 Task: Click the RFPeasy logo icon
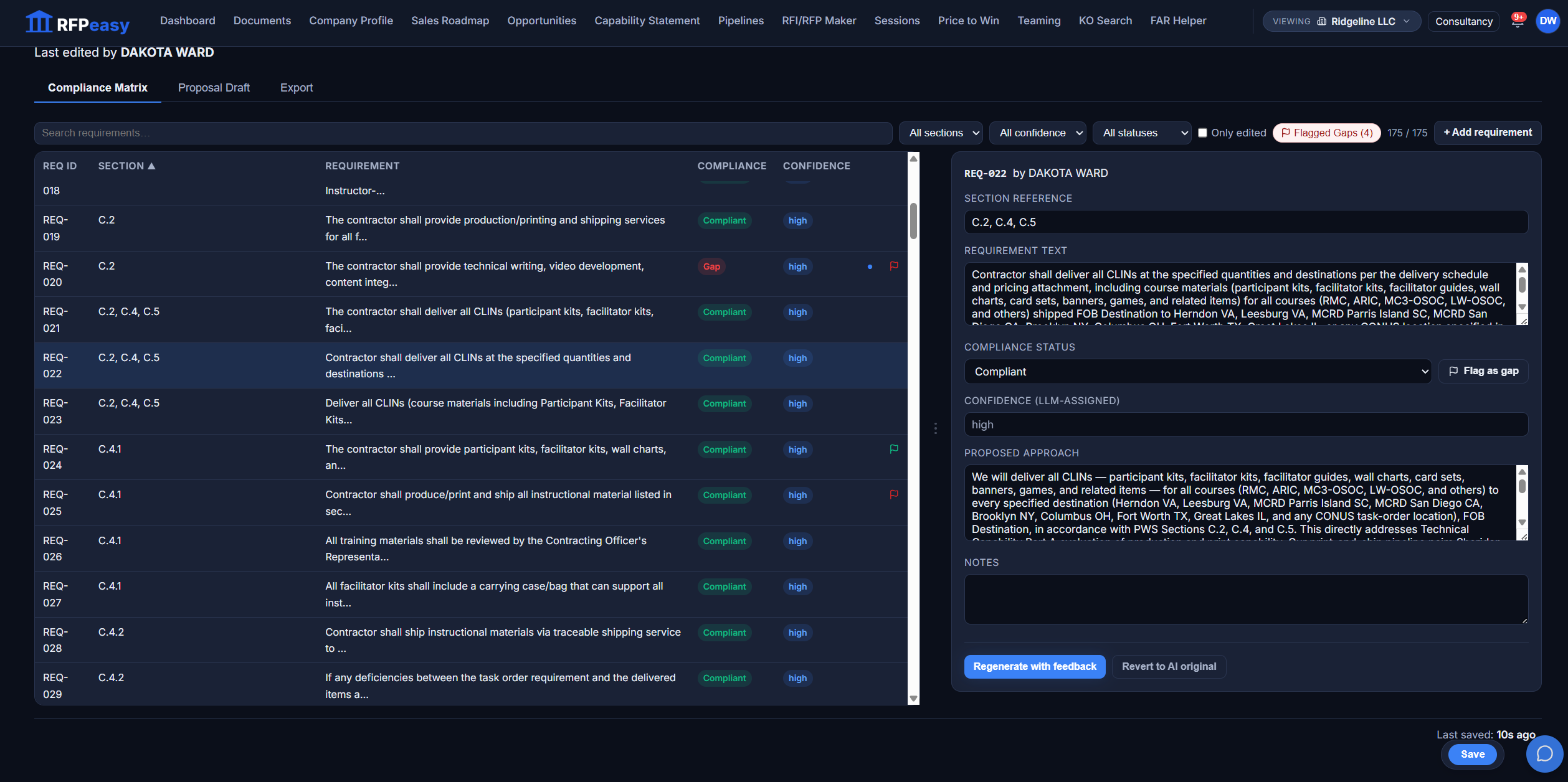coord(39,22)
